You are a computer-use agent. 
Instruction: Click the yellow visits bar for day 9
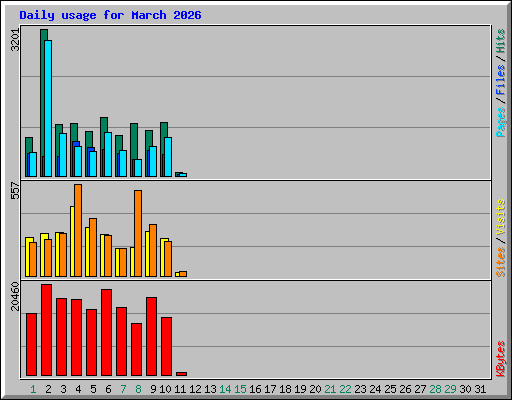click(x=147, y=254)
